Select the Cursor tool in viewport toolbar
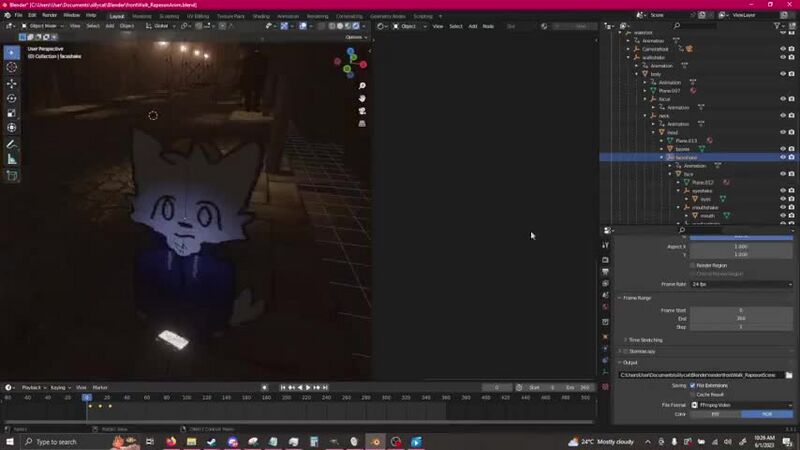 click(12, 67)
